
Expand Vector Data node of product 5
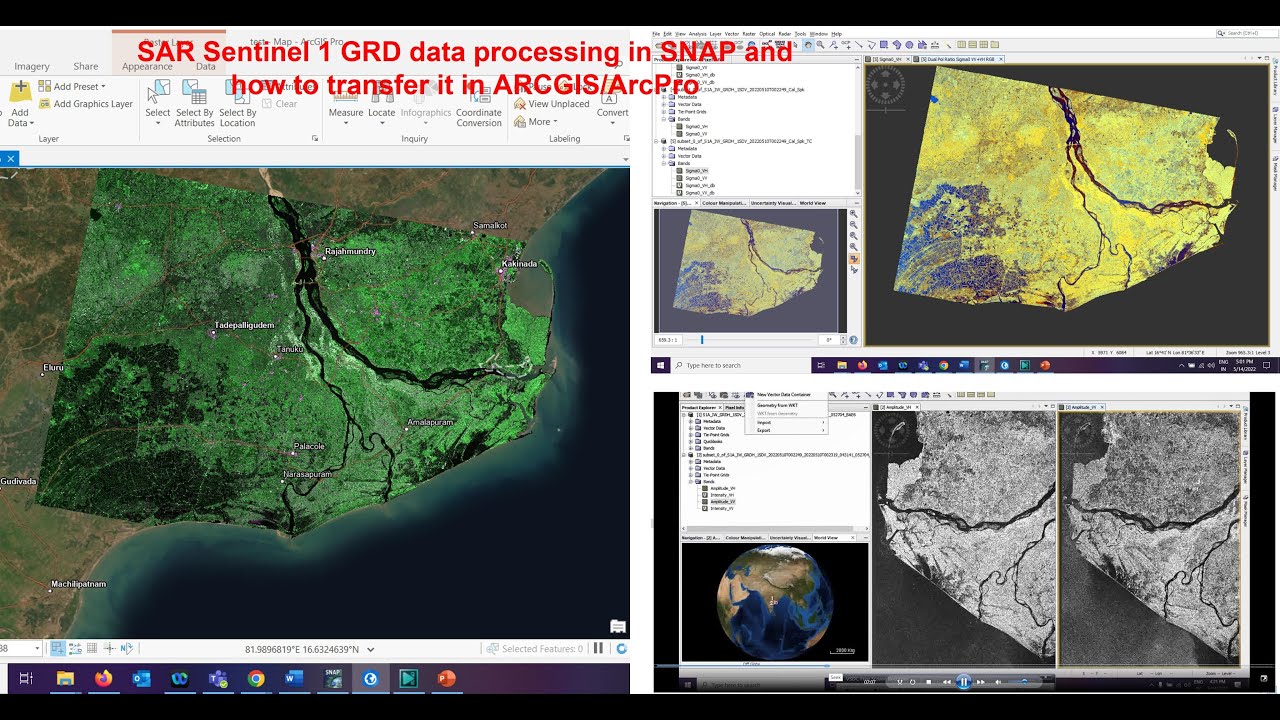(x=664, y=156)
